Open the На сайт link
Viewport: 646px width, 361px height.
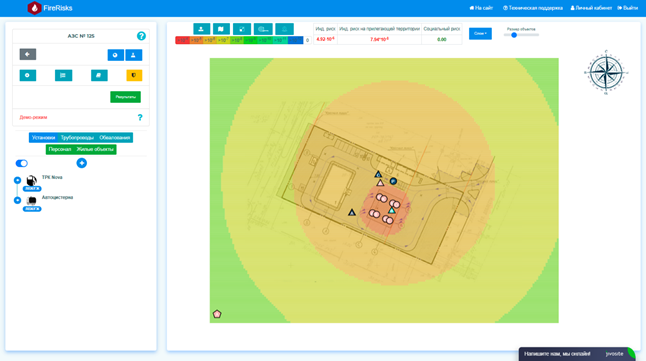pos(481,8)
